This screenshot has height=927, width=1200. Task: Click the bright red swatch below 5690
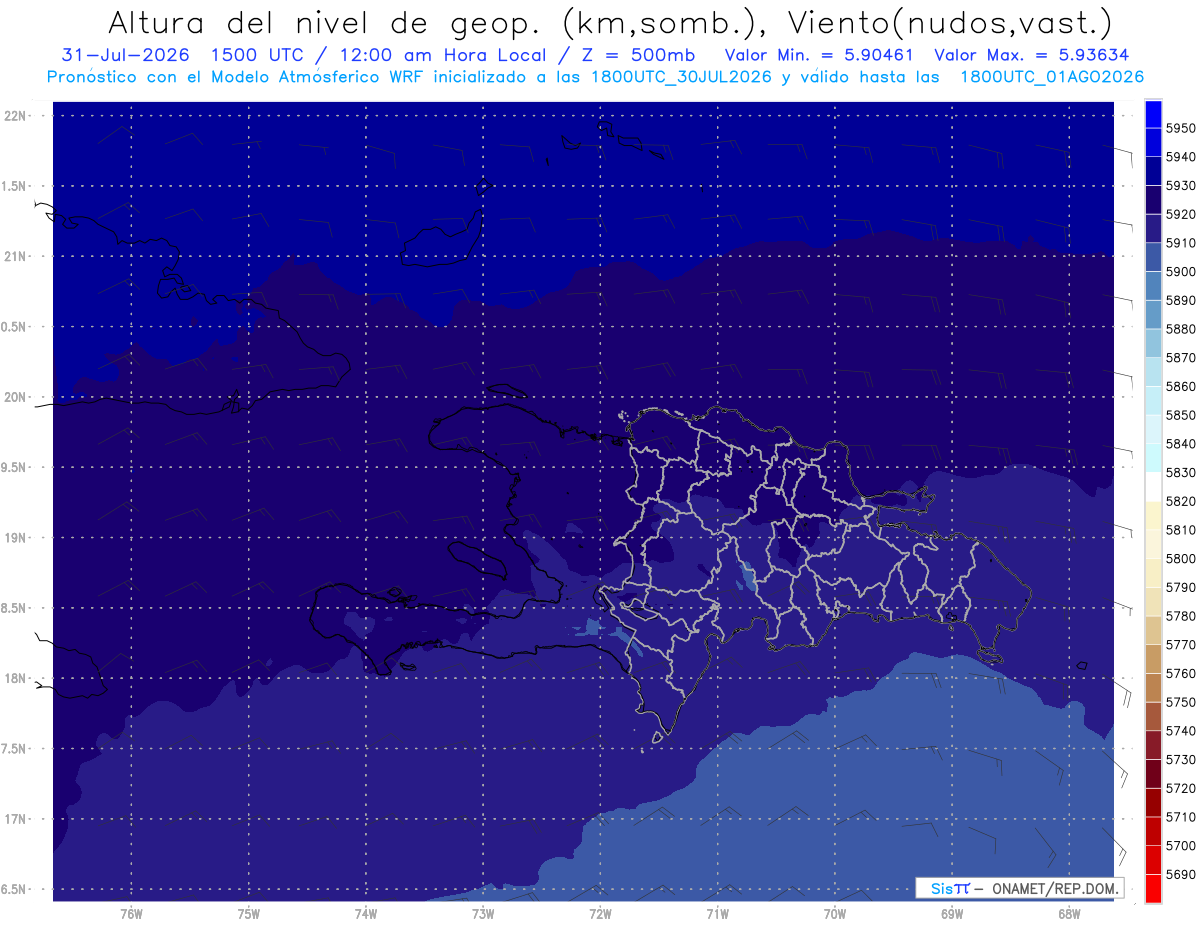click(x=1152, y=888)
